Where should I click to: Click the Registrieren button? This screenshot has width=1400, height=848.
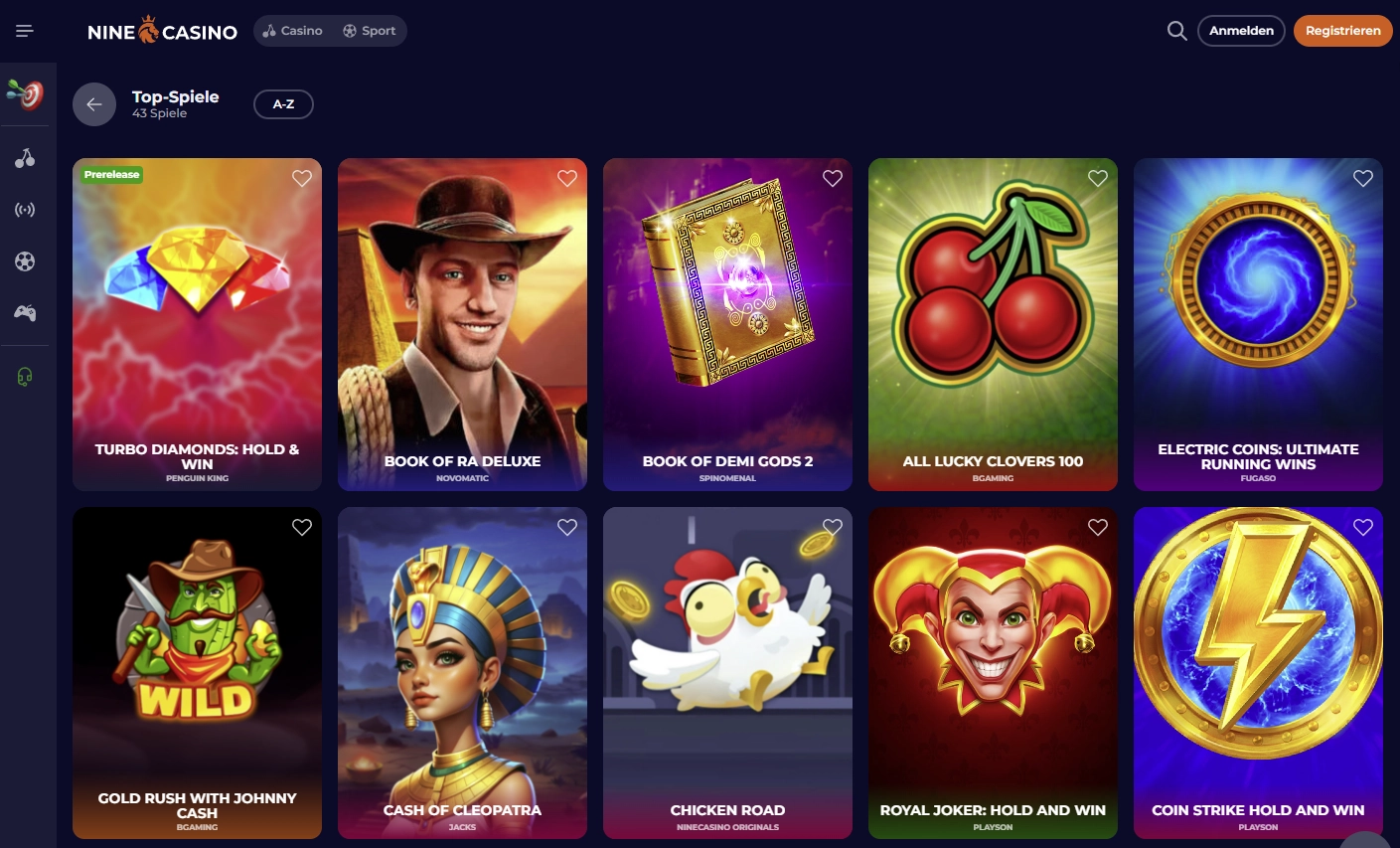1342,31
